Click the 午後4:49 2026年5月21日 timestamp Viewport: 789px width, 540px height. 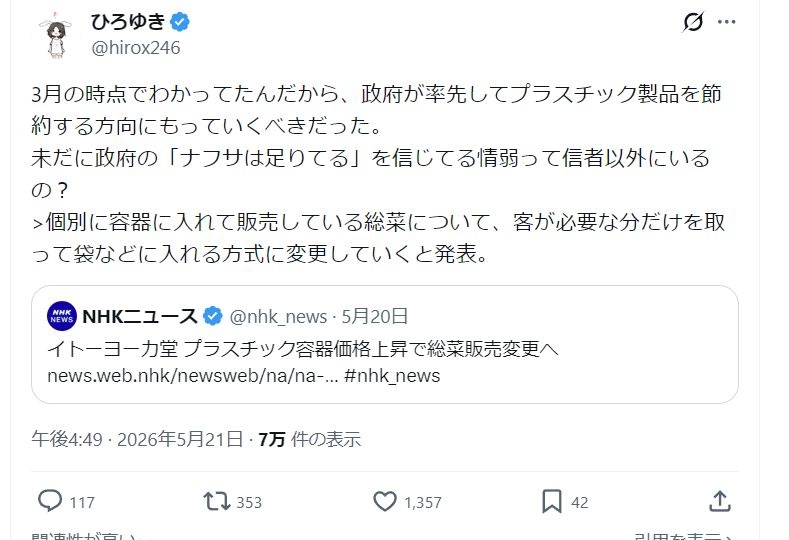tap(137, 439)
